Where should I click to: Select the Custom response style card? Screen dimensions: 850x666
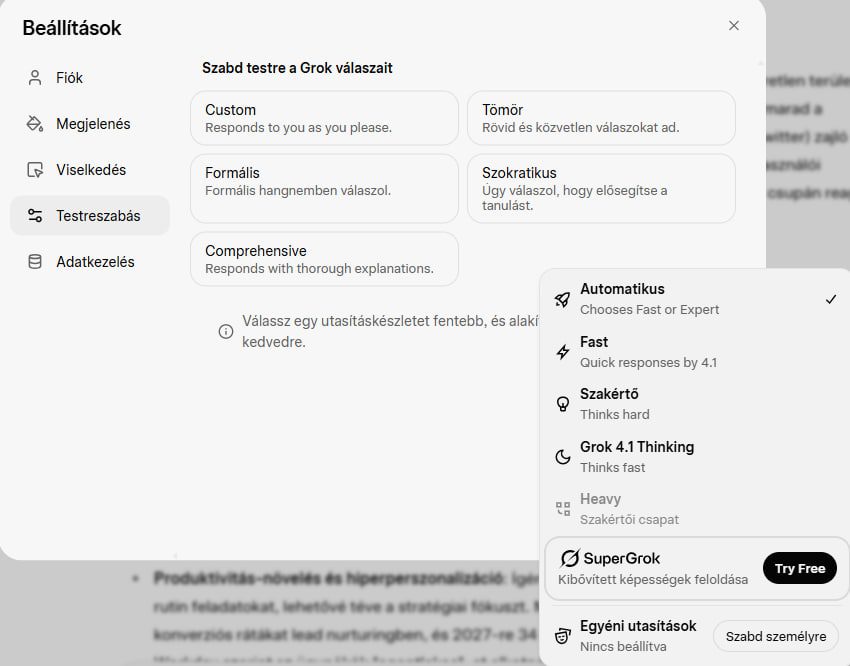click(x=324, y=118)
